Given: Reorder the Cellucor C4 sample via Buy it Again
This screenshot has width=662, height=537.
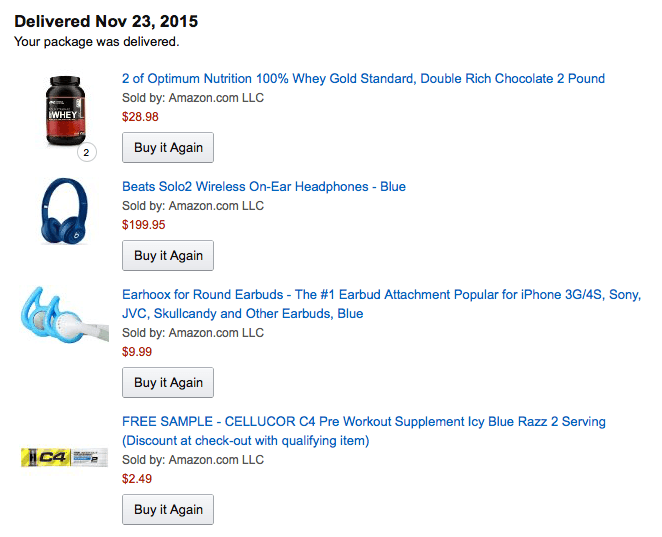Looking at the screenshot, I should (x=168, y=510).
